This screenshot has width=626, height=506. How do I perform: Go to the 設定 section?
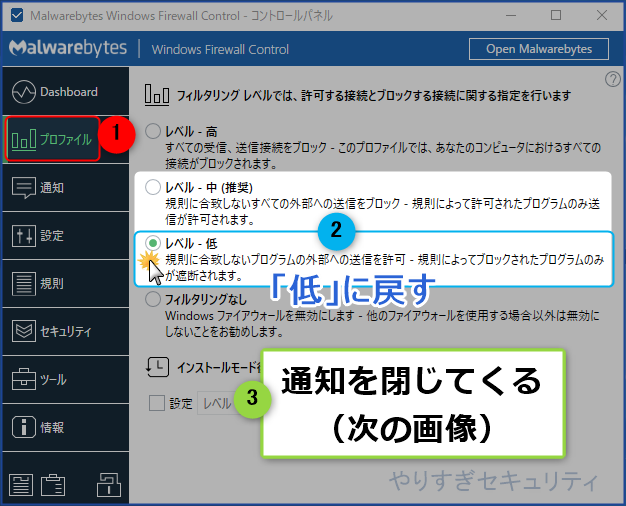coord(65,236)
